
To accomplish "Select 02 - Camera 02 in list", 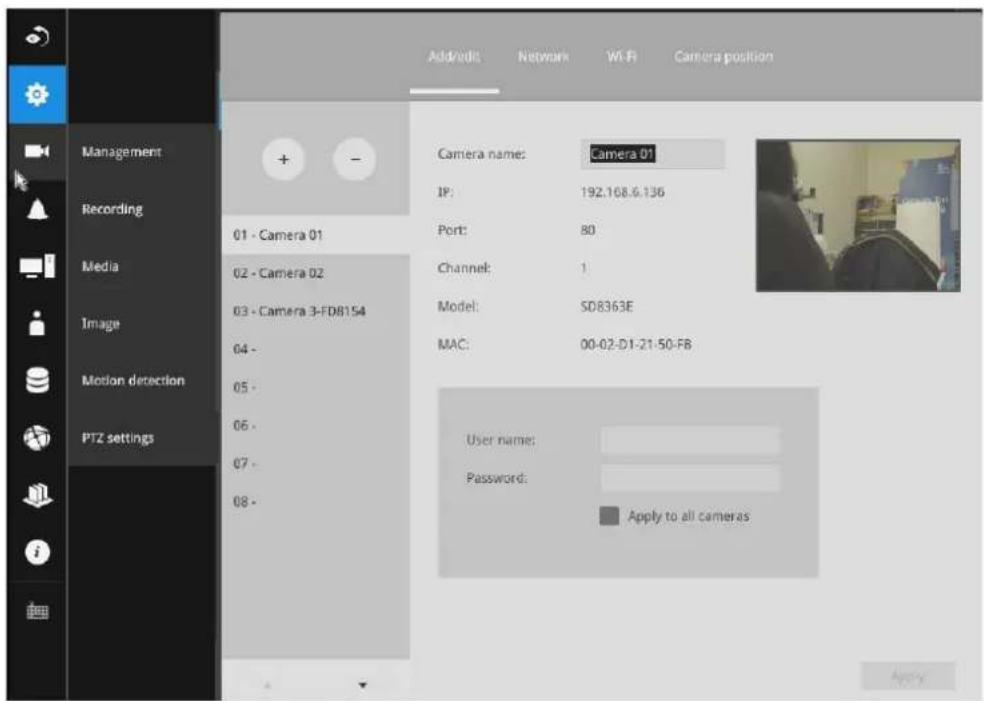I will click(316, 273).
